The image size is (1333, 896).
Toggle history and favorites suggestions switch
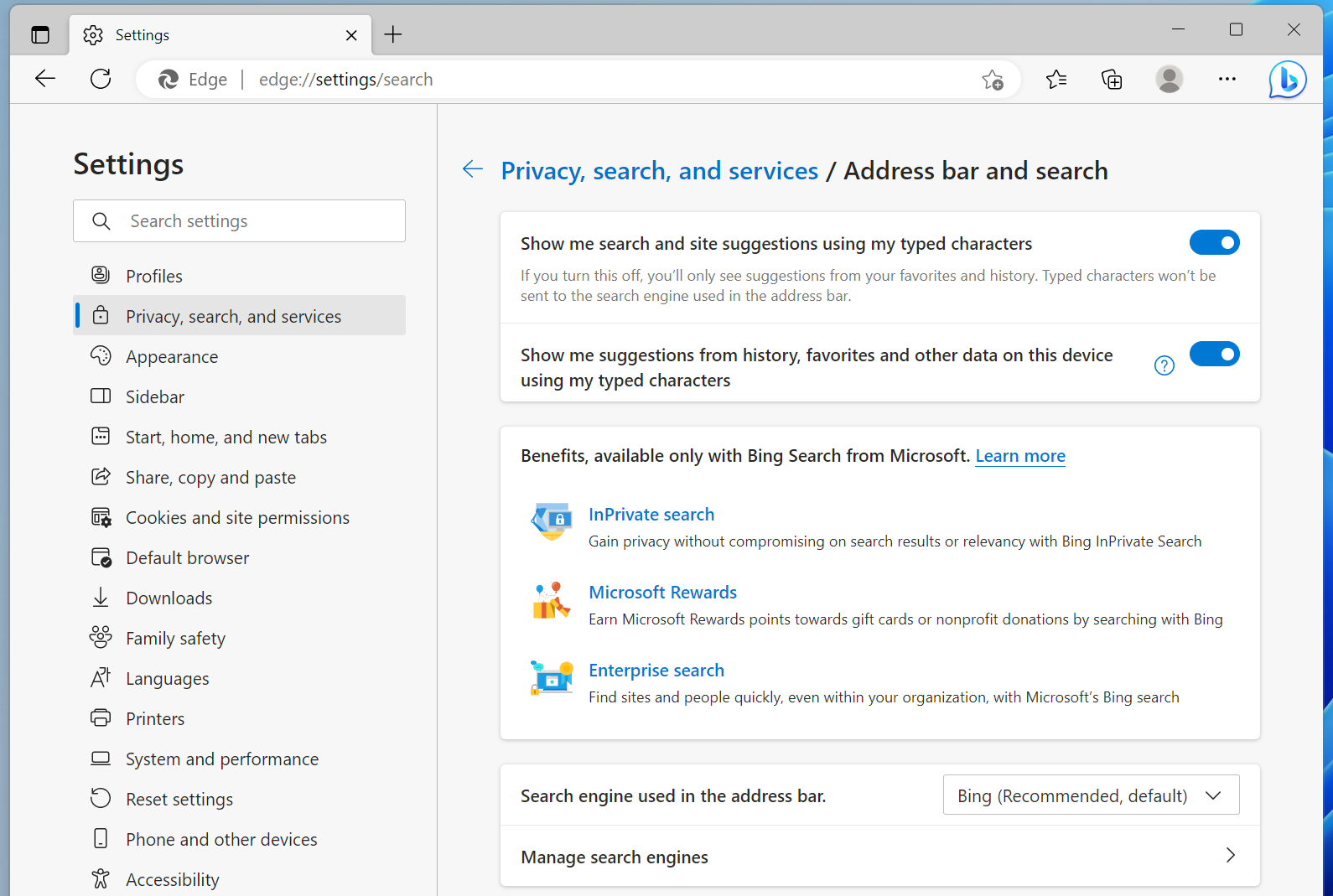(1215, 354)
